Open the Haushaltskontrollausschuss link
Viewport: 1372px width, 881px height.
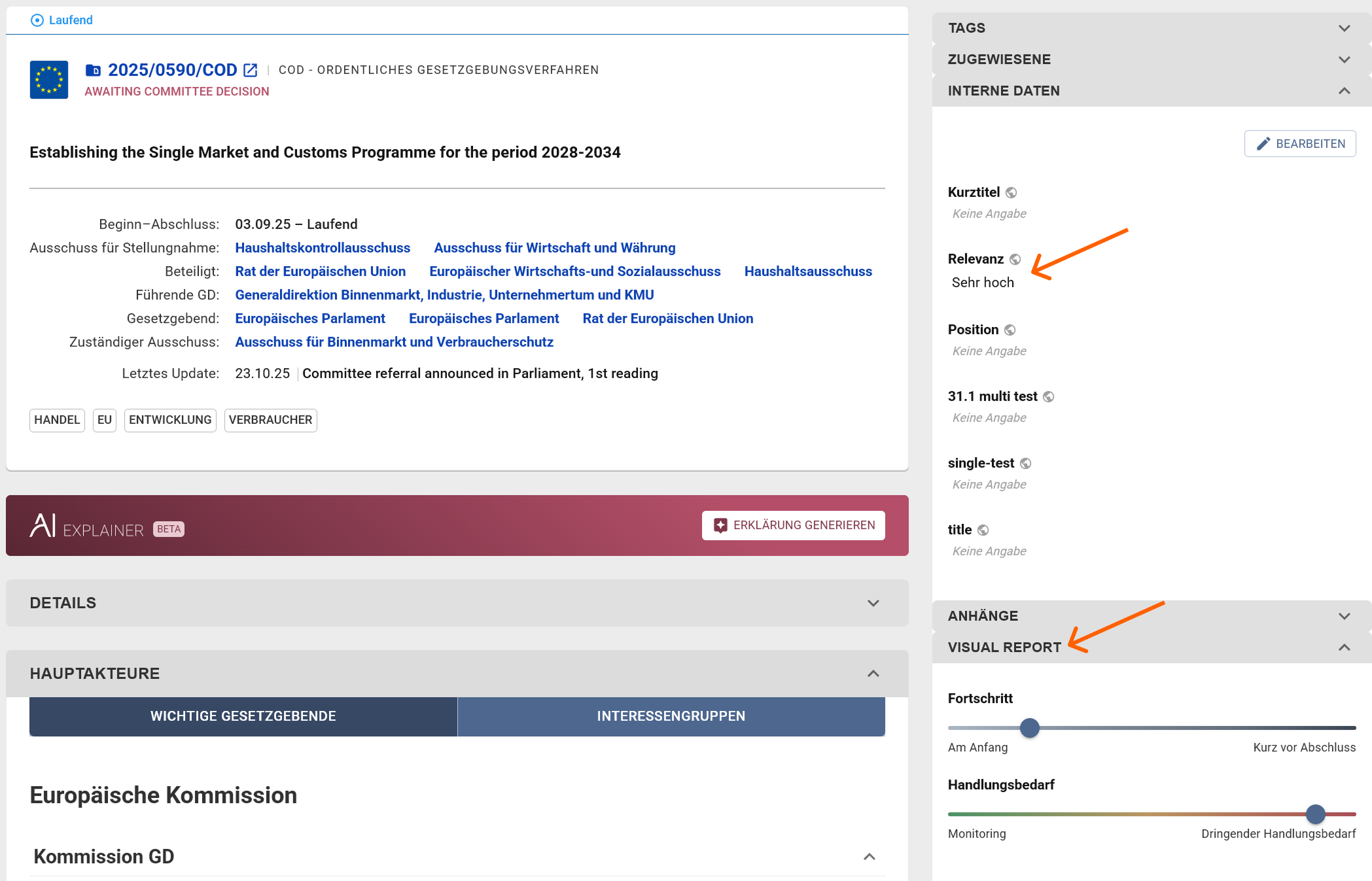(x=323, y=248)
